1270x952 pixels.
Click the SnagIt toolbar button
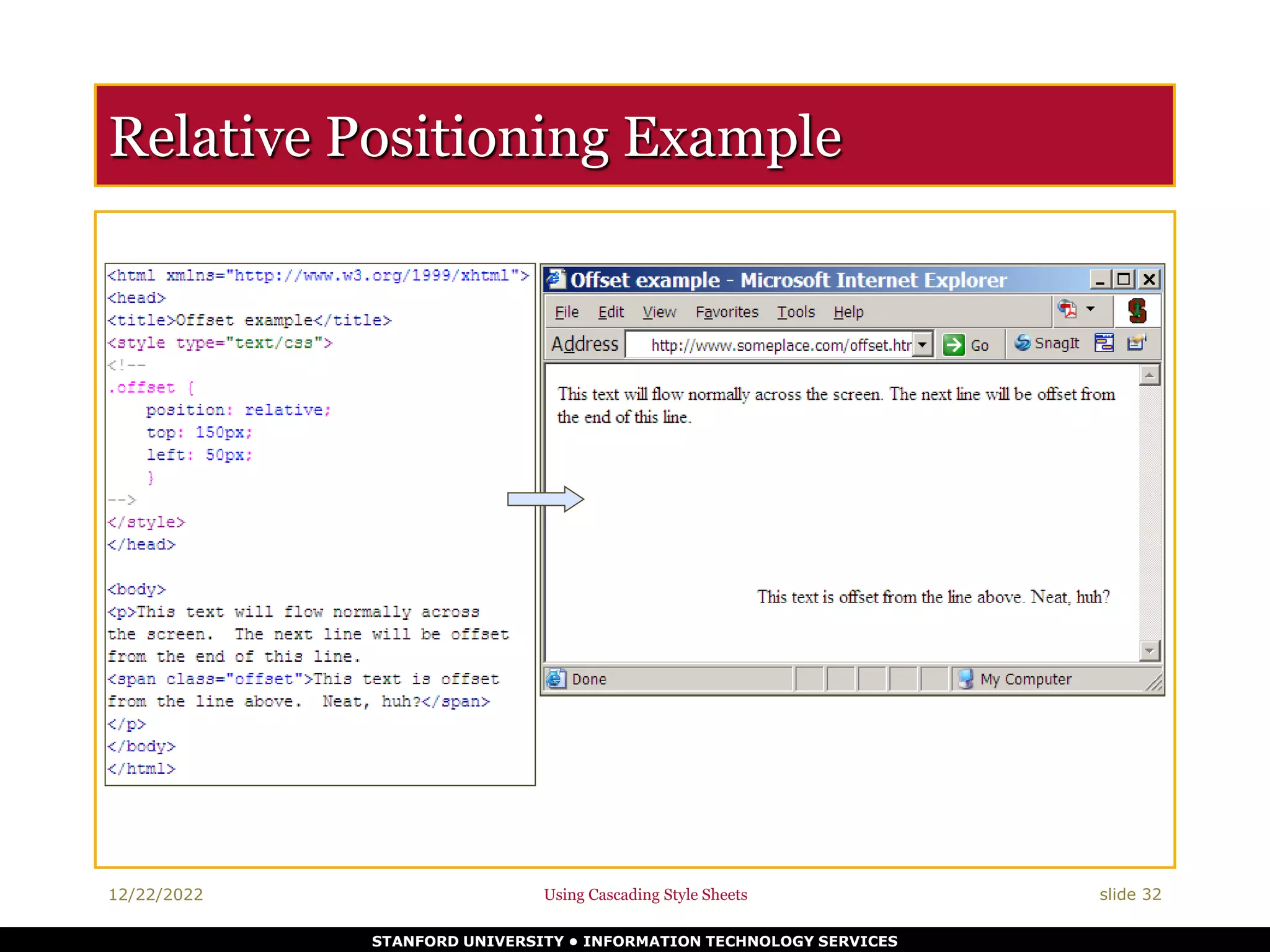point(1047,343)
